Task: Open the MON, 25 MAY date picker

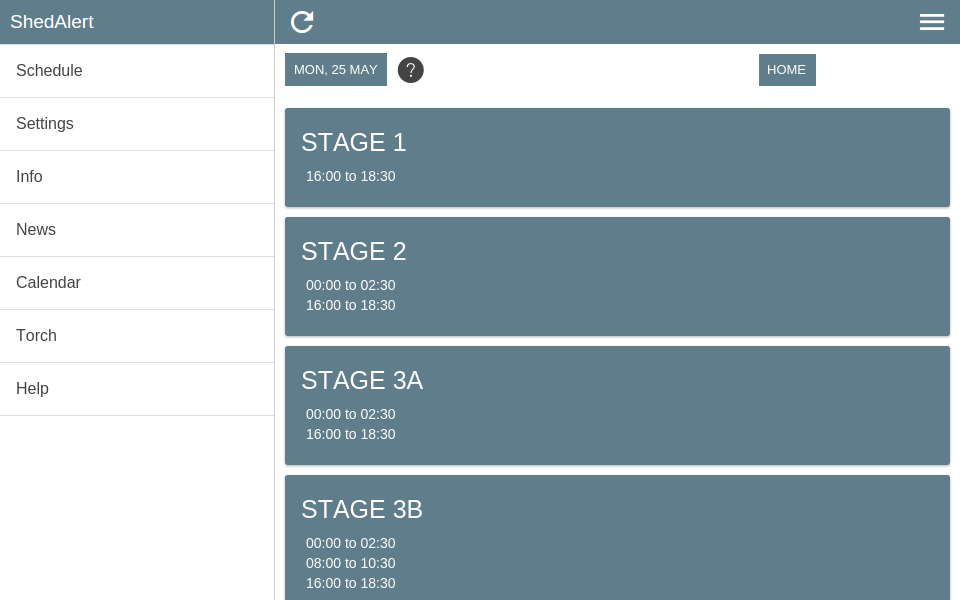Action: pyautogui.click(x=336, y=70)
